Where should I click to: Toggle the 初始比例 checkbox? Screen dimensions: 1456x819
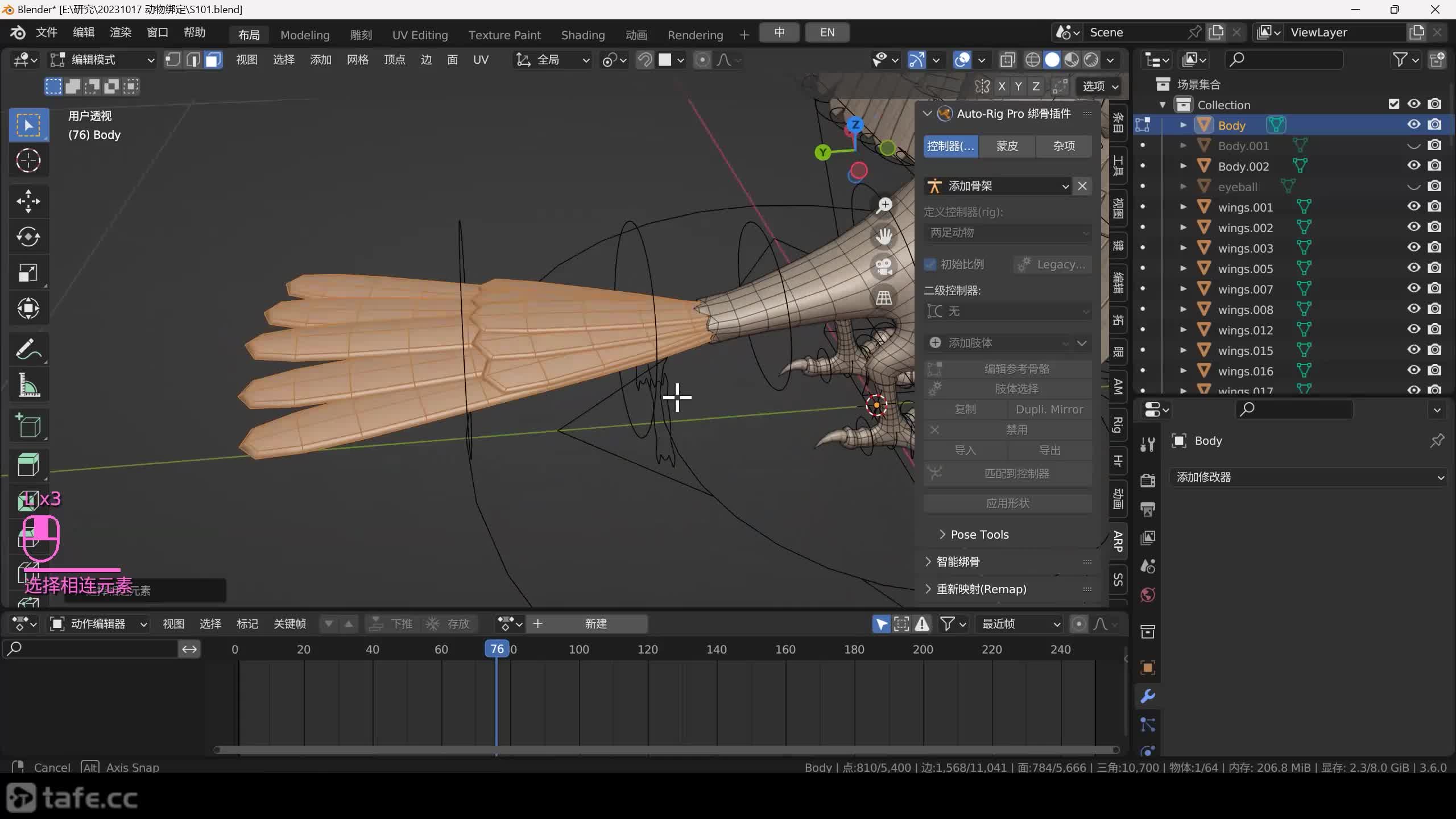pyautogui.click(x=930, y=264)
